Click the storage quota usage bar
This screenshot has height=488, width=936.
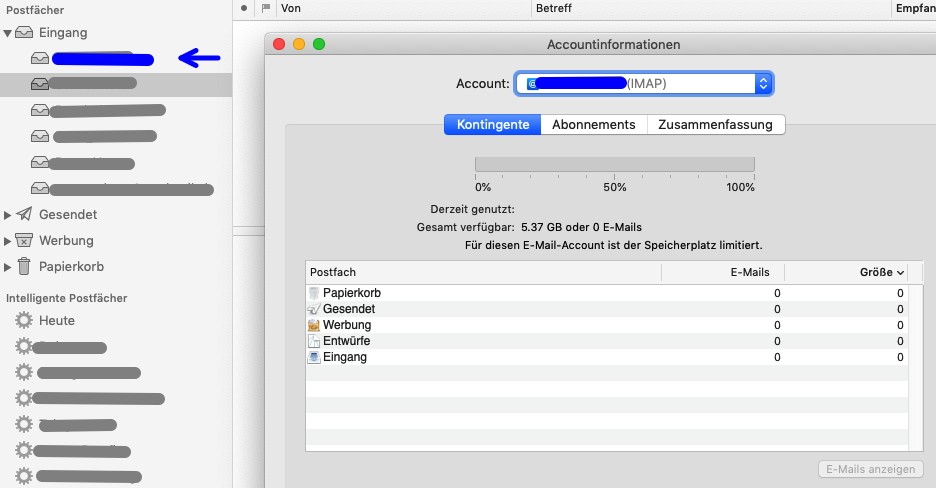[614, 165]
